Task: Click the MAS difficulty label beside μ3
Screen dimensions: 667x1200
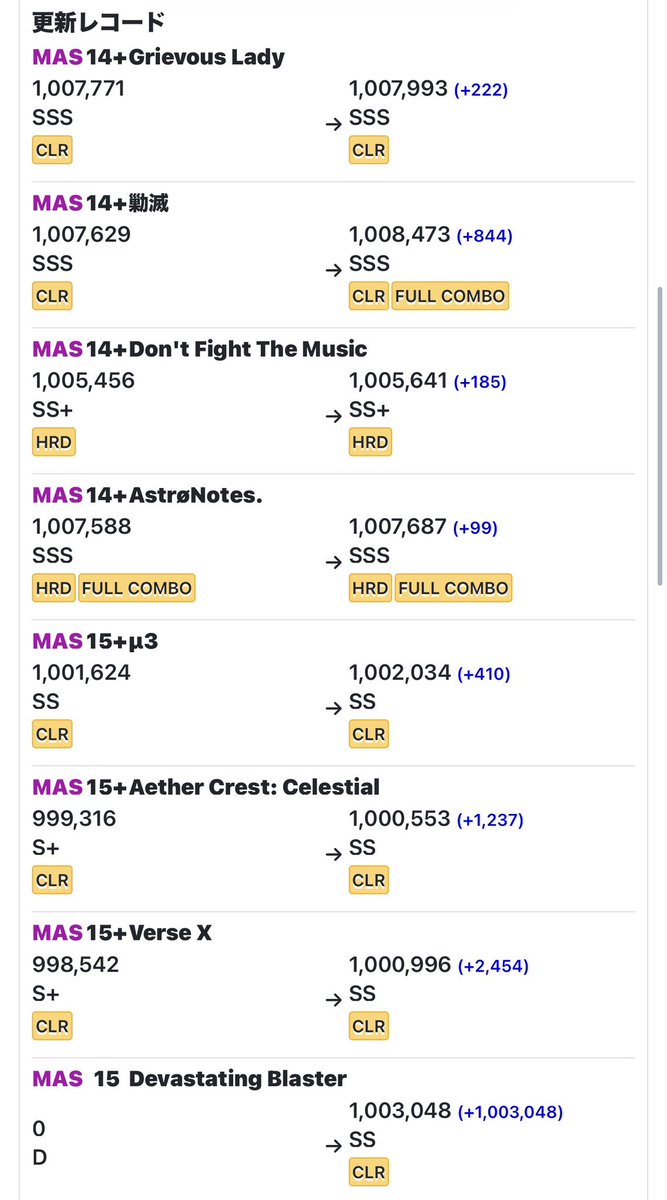Action: (57, 641)
